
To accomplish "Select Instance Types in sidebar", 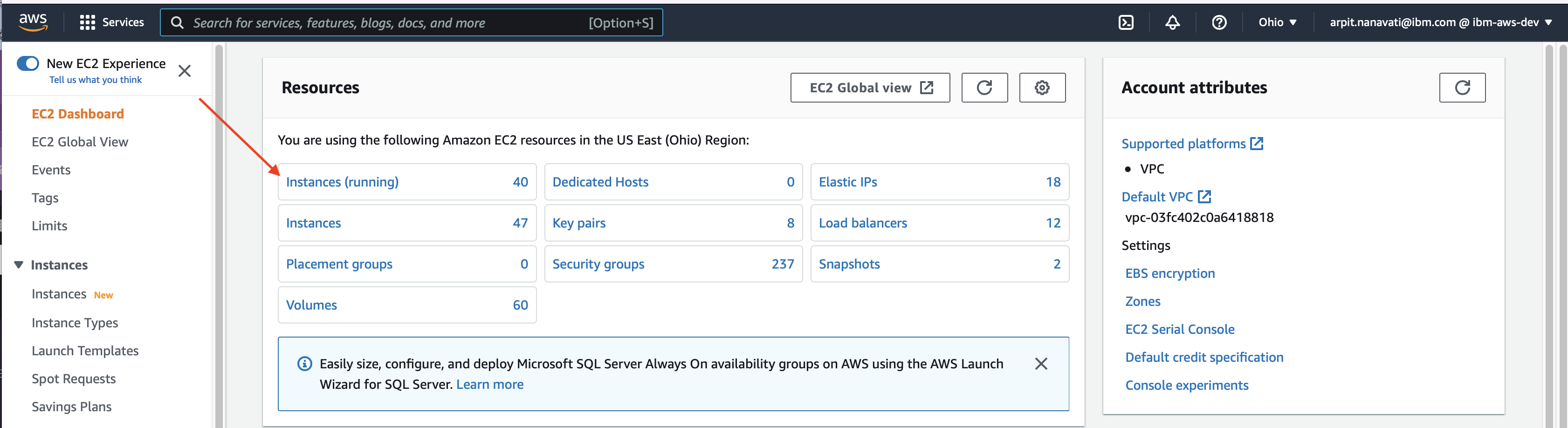I will click(75, 323).
